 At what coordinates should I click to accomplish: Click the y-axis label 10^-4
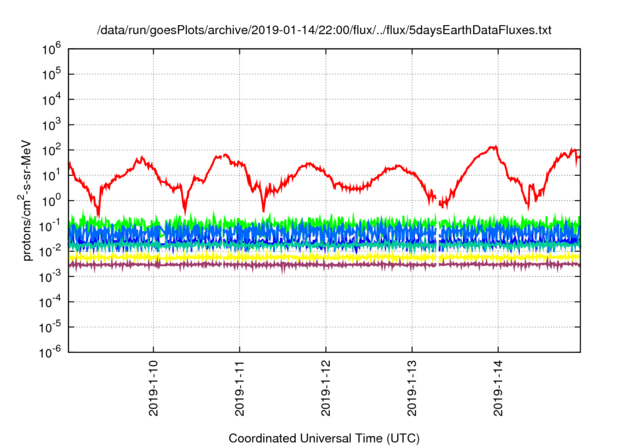51,302
